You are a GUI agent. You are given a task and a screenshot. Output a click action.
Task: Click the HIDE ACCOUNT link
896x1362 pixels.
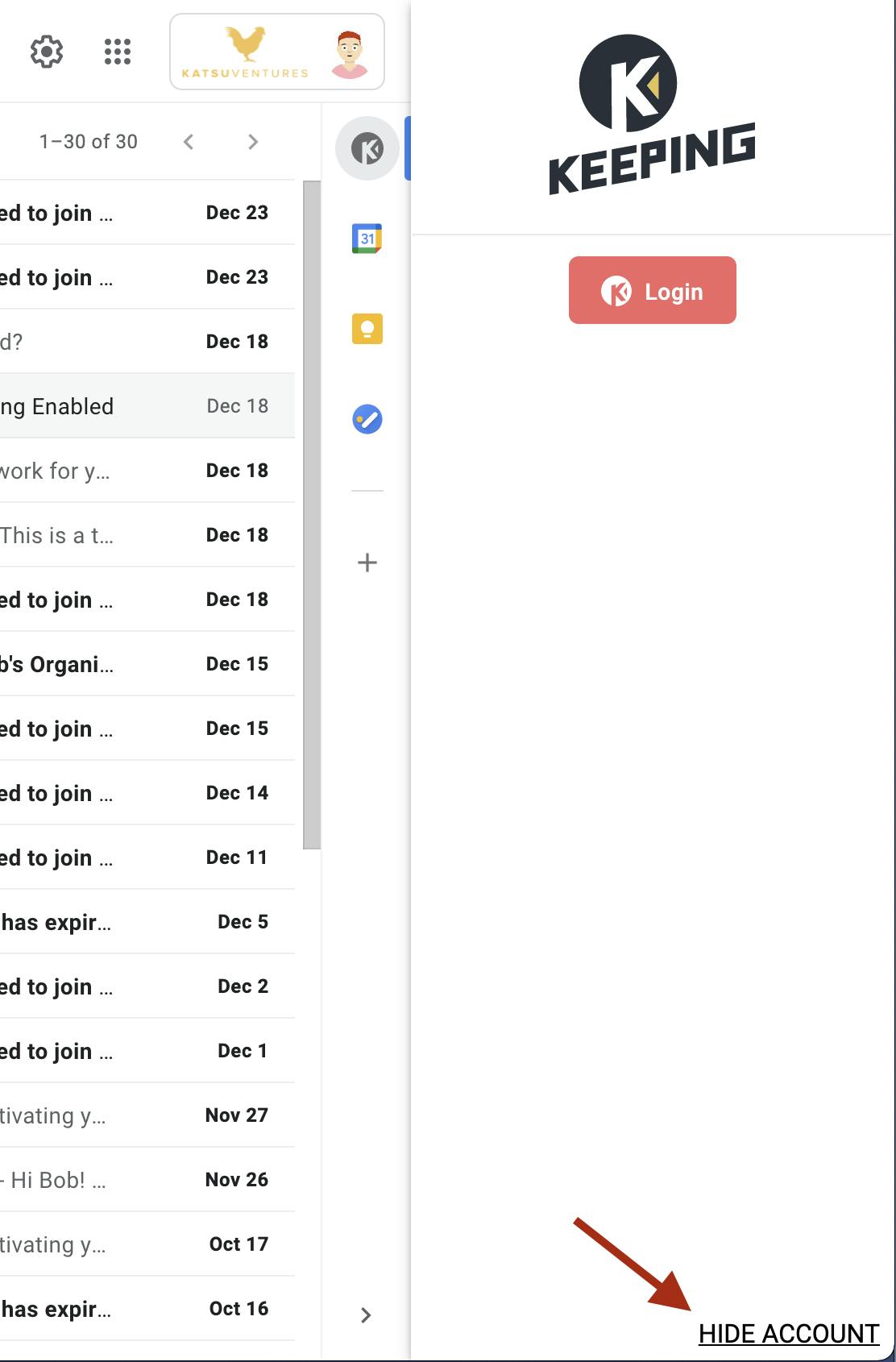[789, 1334]
